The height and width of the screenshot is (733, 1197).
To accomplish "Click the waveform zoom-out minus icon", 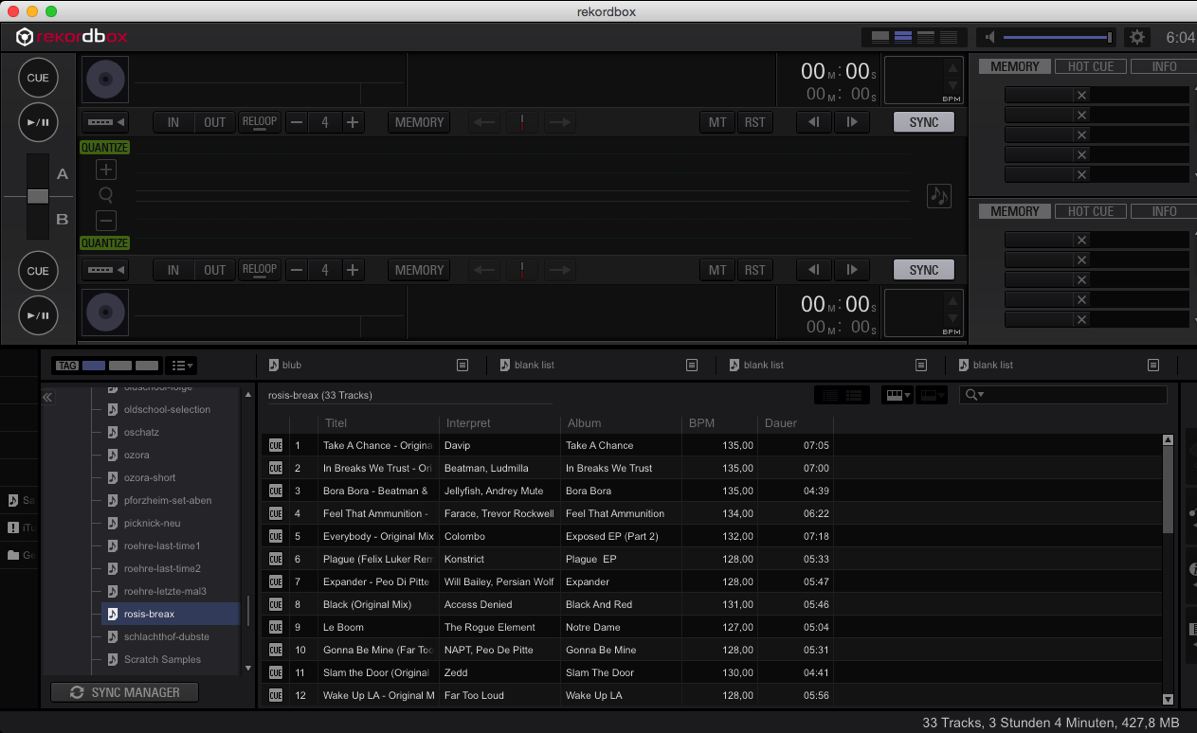I will [106, 221].
